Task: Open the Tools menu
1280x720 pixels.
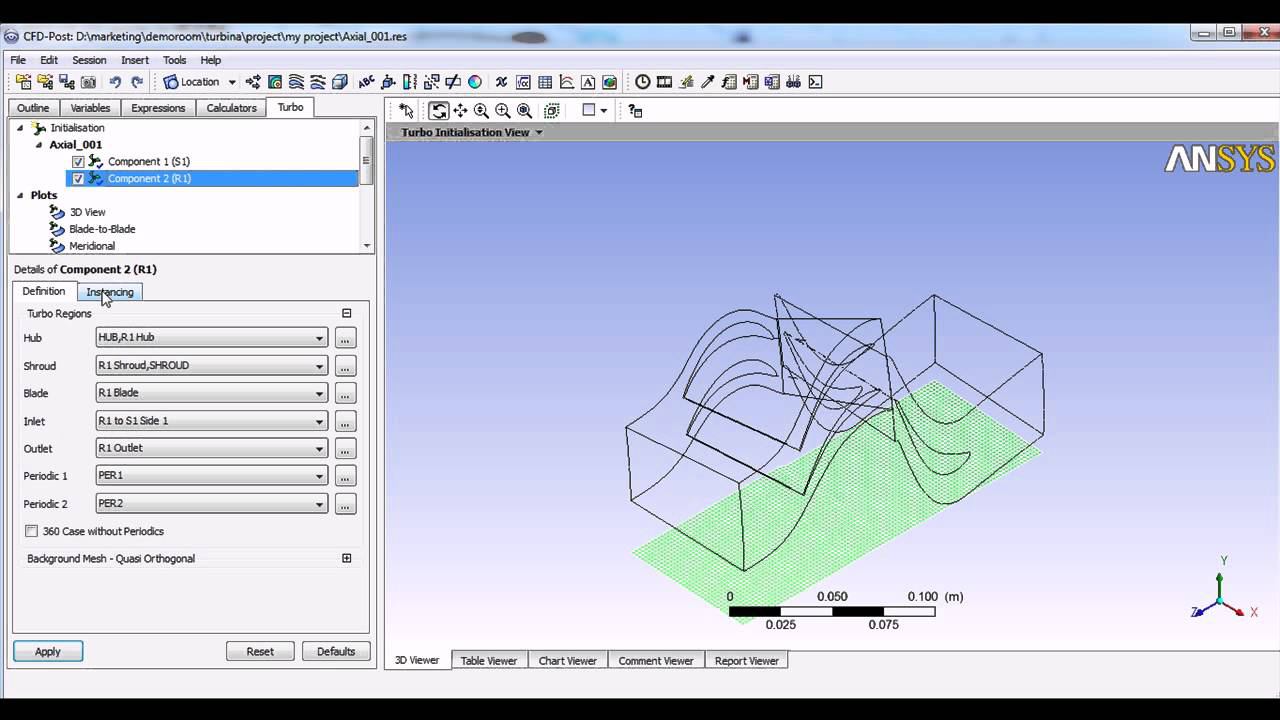Action: click(175, 60)
